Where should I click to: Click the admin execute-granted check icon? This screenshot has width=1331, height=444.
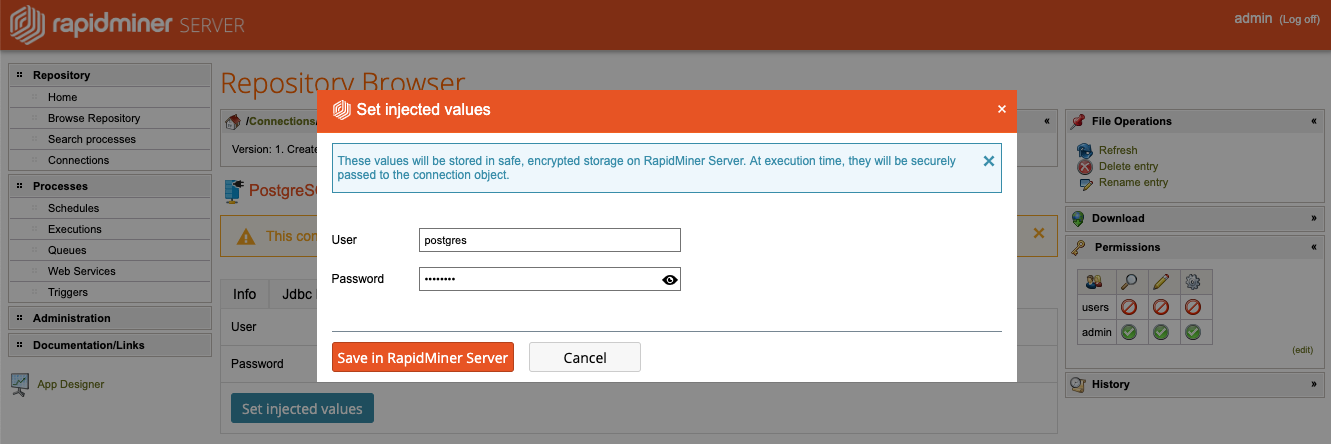(x=1193, y=332)
